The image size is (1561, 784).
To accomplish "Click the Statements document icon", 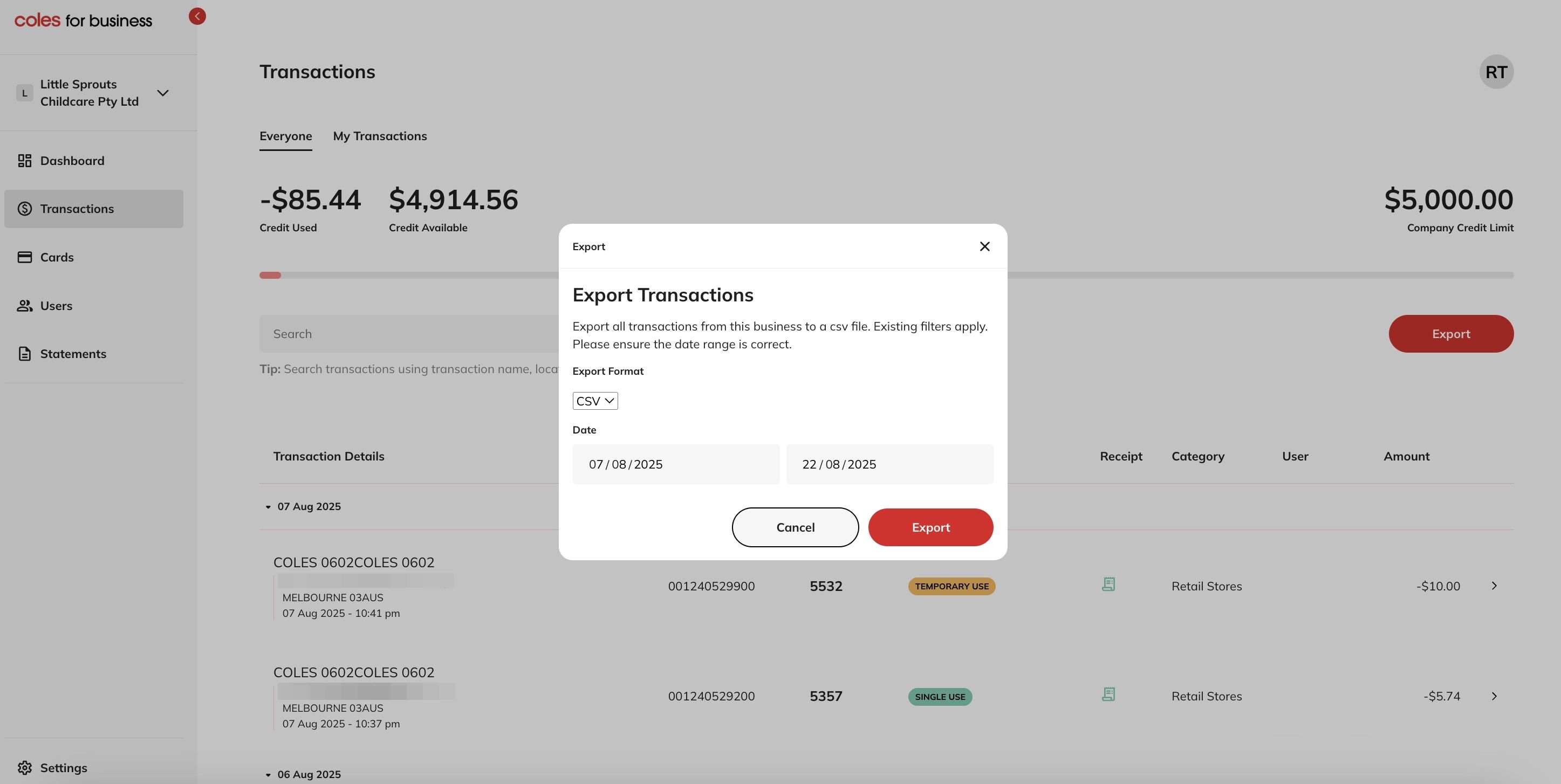I will (24, 354).
